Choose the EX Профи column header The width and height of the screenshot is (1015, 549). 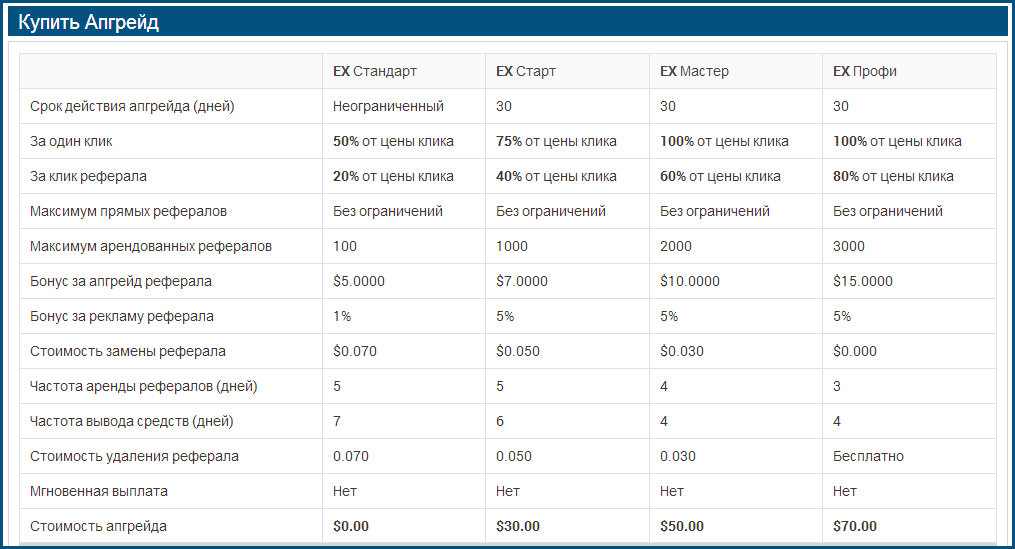point(865,71)
